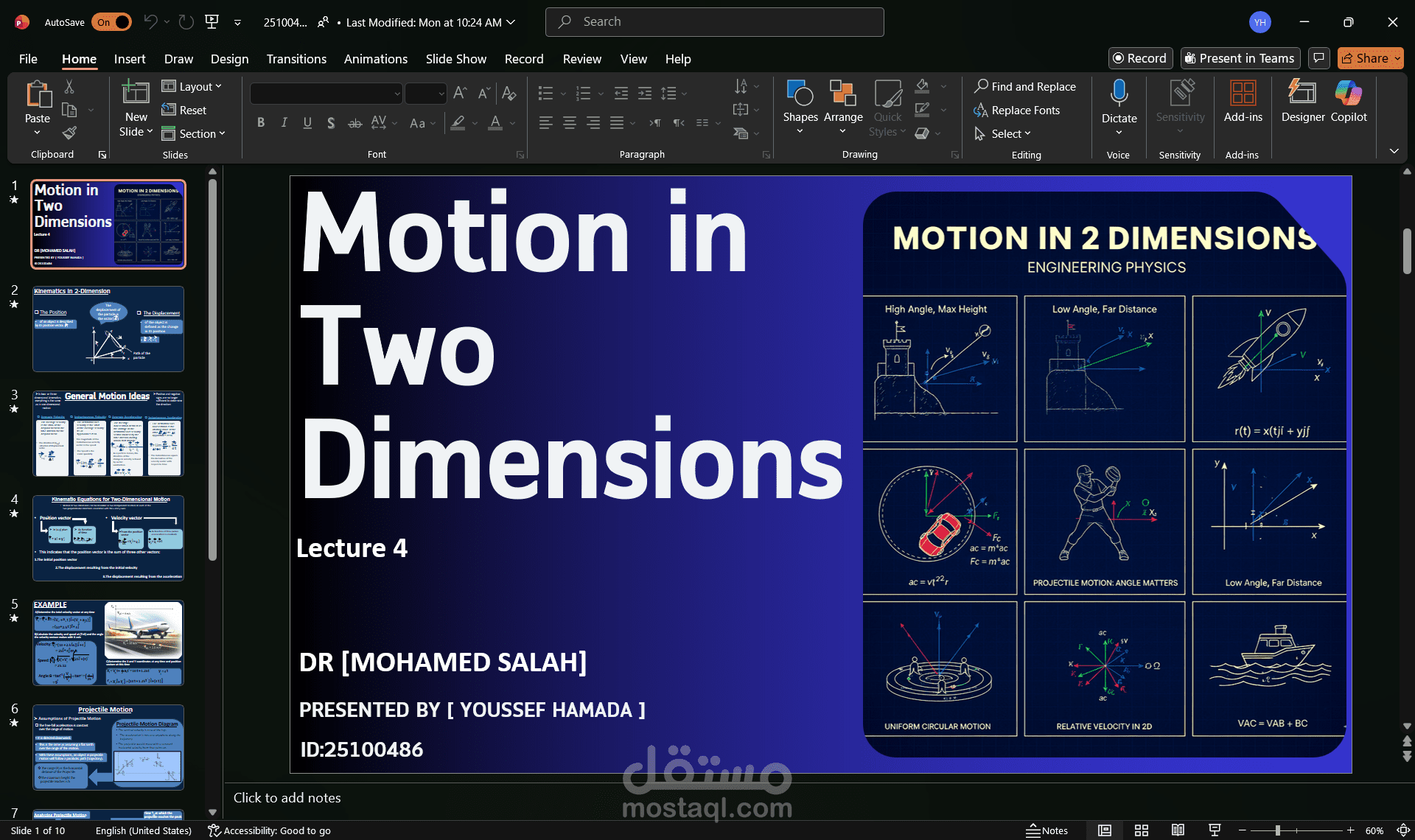
Task: Select the slide 5 EXAMPLE thumbnail
Action: (108, 643)
